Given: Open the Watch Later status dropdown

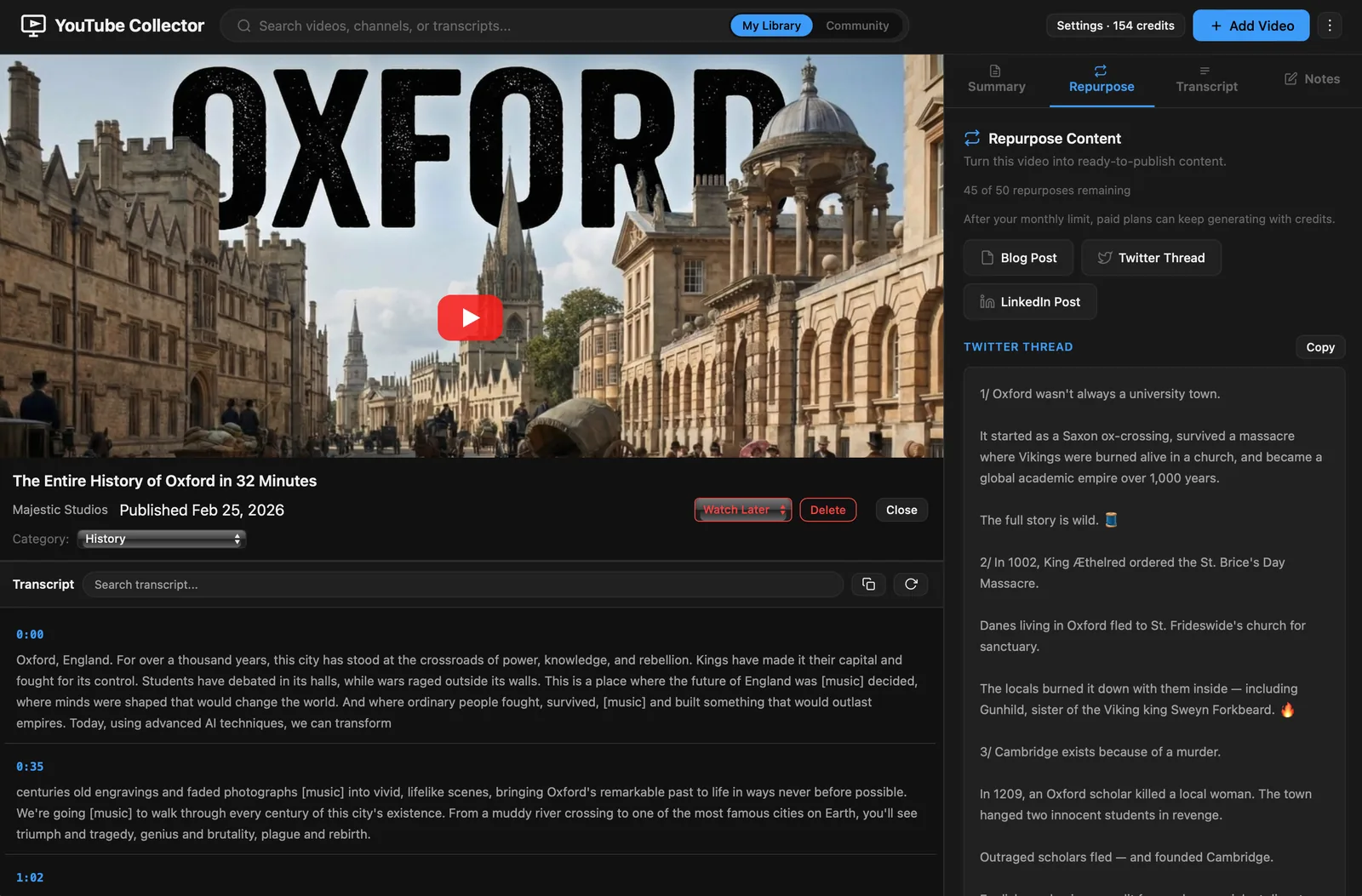Looking at the screenshot, I should pos(743,510).
